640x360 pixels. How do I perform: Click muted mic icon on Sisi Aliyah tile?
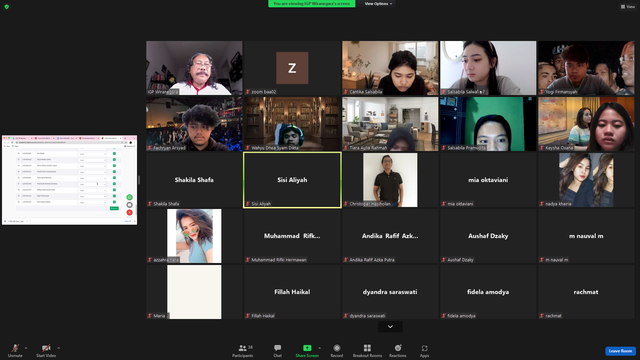point(248,204)
